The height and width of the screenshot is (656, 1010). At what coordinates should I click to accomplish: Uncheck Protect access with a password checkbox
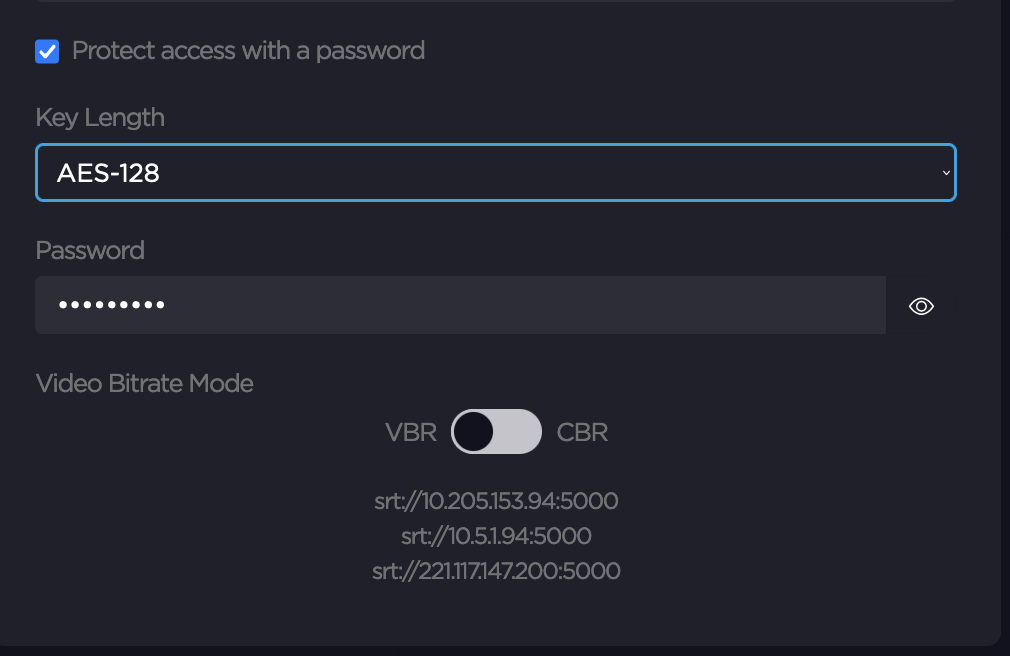tap(47, 51)
